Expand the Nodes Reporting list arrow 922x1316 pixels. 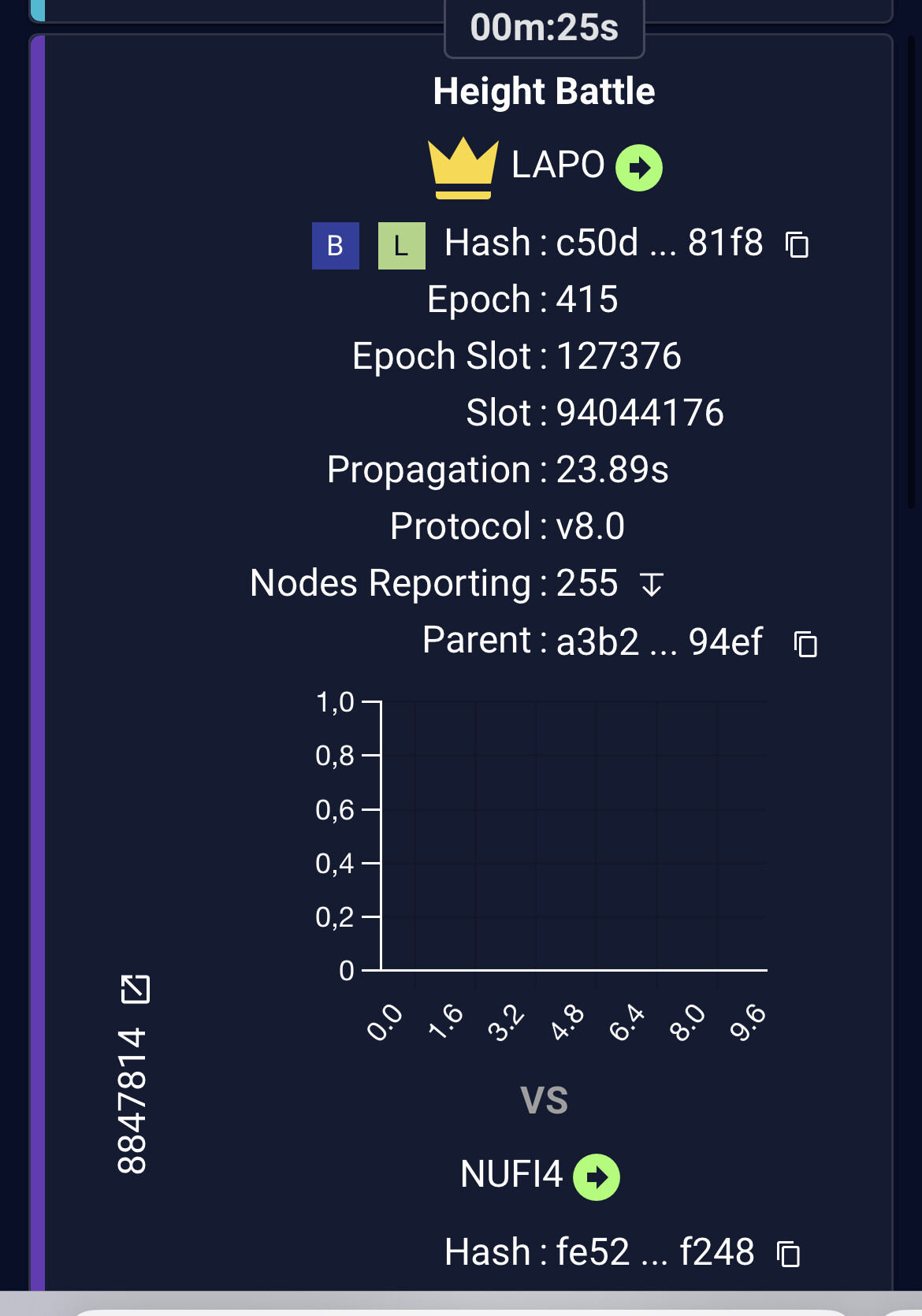pos(651,585)
